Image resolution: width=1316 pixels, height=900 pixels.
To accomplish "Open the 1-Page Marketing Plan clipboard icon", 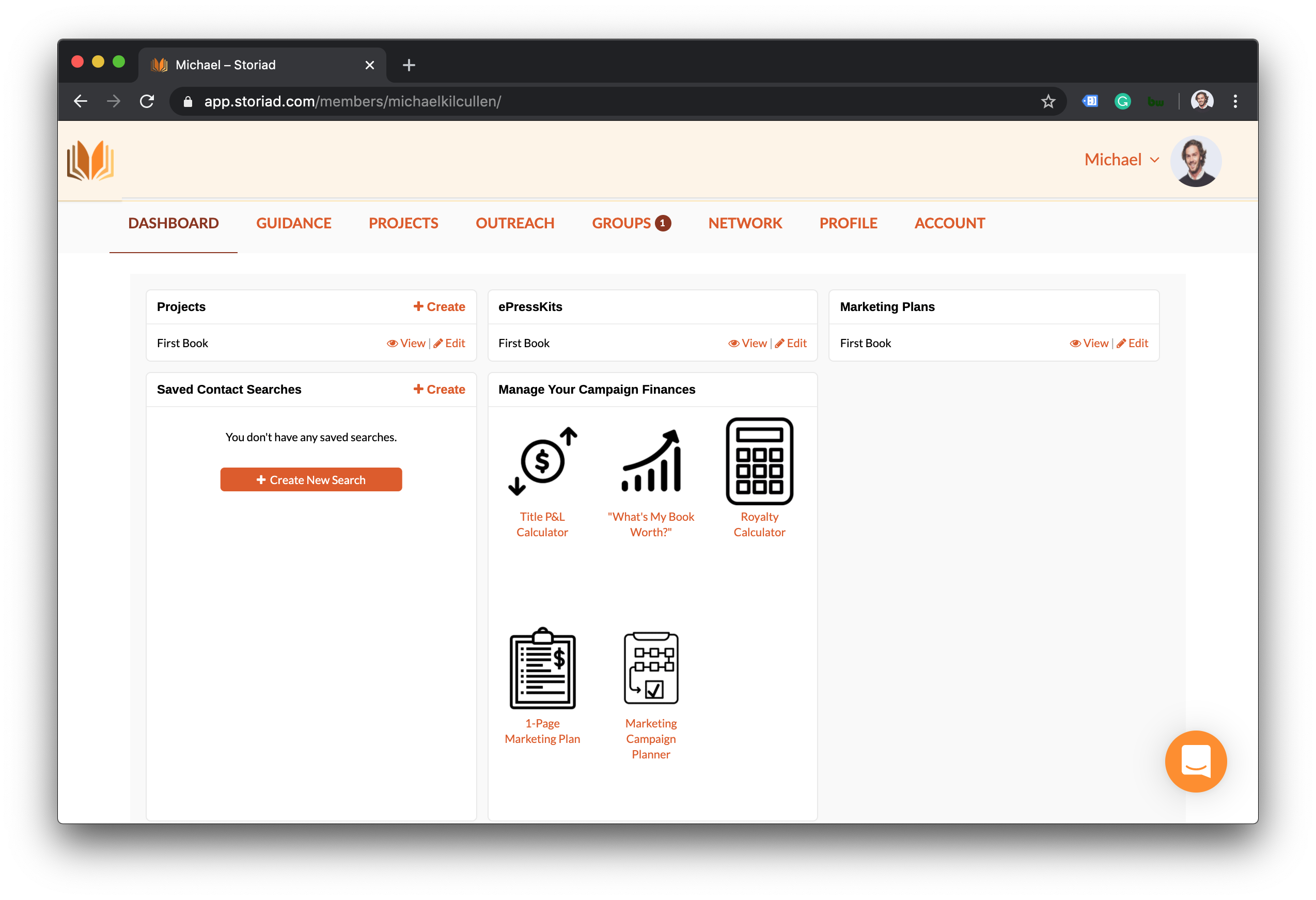I will tap(542, 669).
